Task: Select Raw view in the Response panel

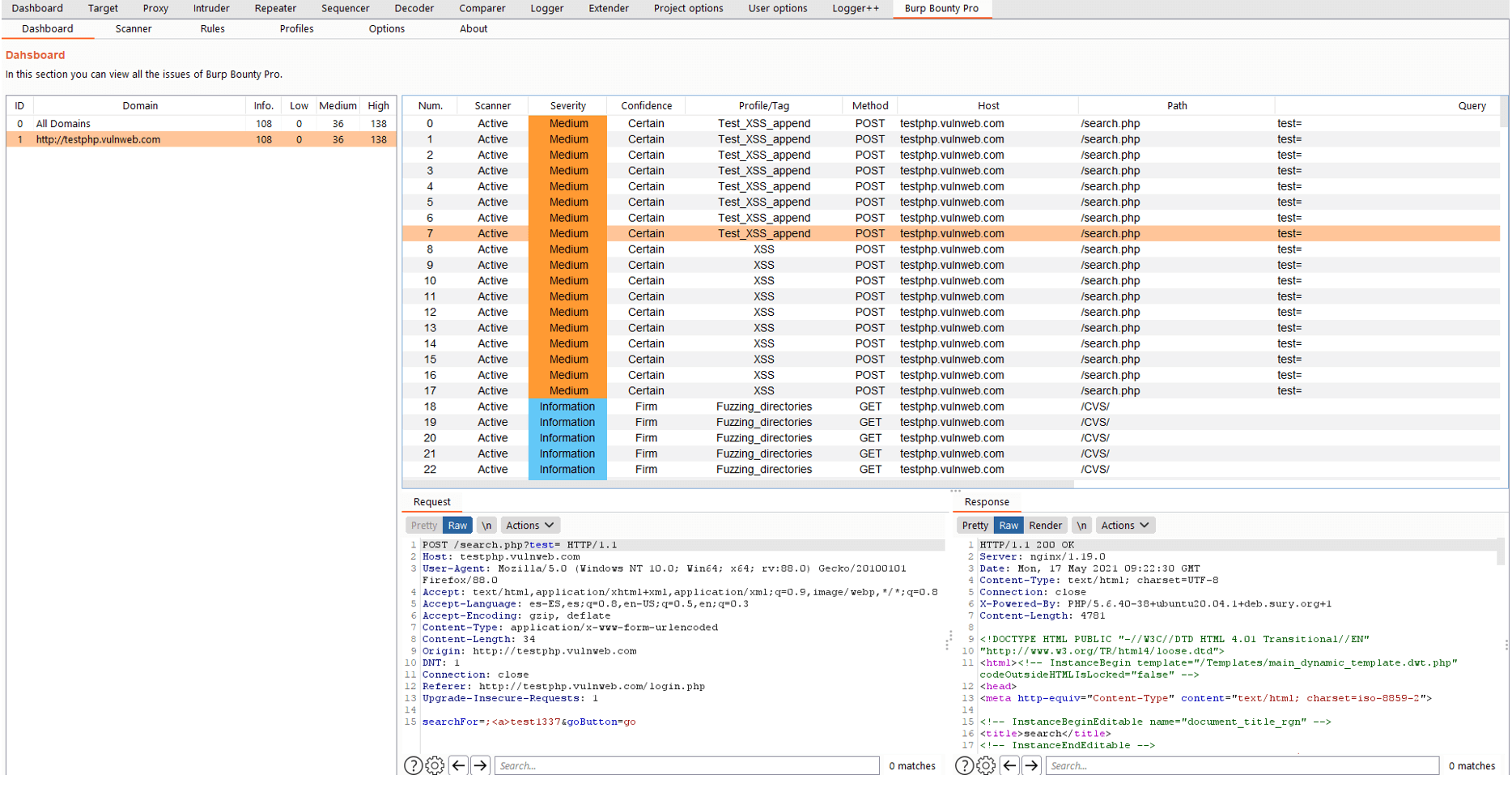Action: click(x=1009, y=525)
